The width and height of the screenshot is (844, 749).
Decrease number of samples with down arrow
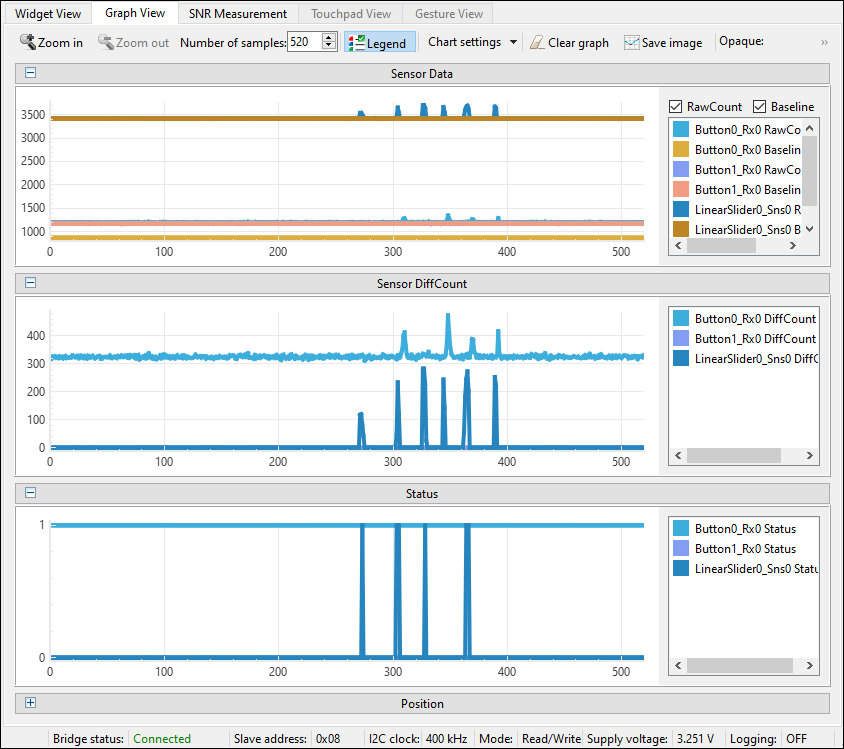tap(329, 46)
